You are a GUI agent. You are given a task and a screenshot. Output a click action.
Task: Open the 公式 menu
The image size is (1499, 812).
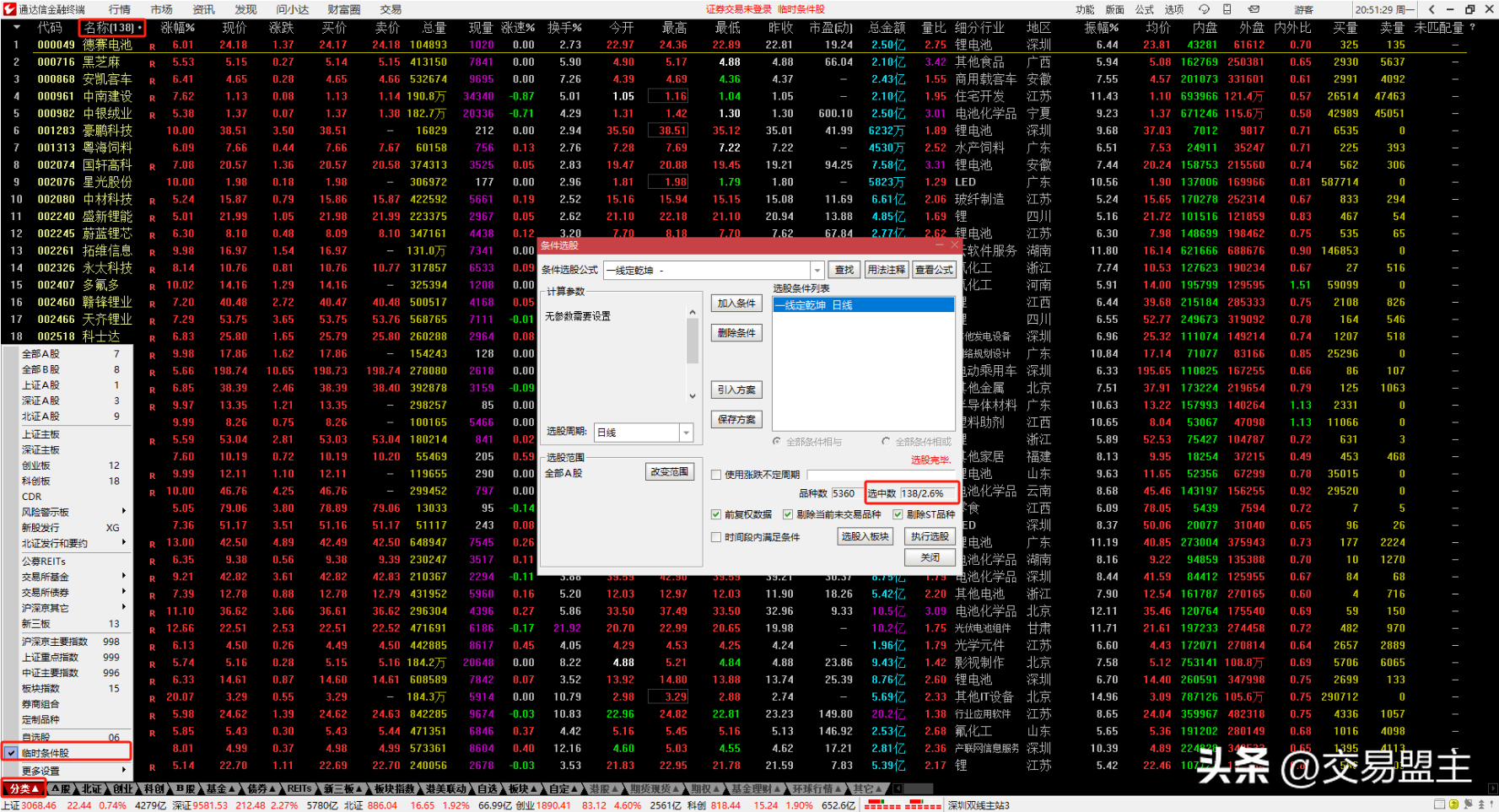[x=1145, y=9]
